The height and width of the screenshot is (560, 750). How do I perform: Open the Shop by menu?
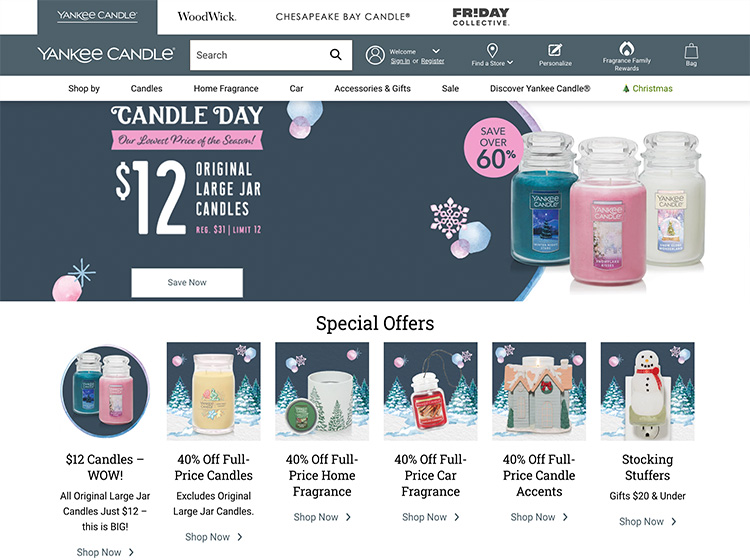click(84, 88)
